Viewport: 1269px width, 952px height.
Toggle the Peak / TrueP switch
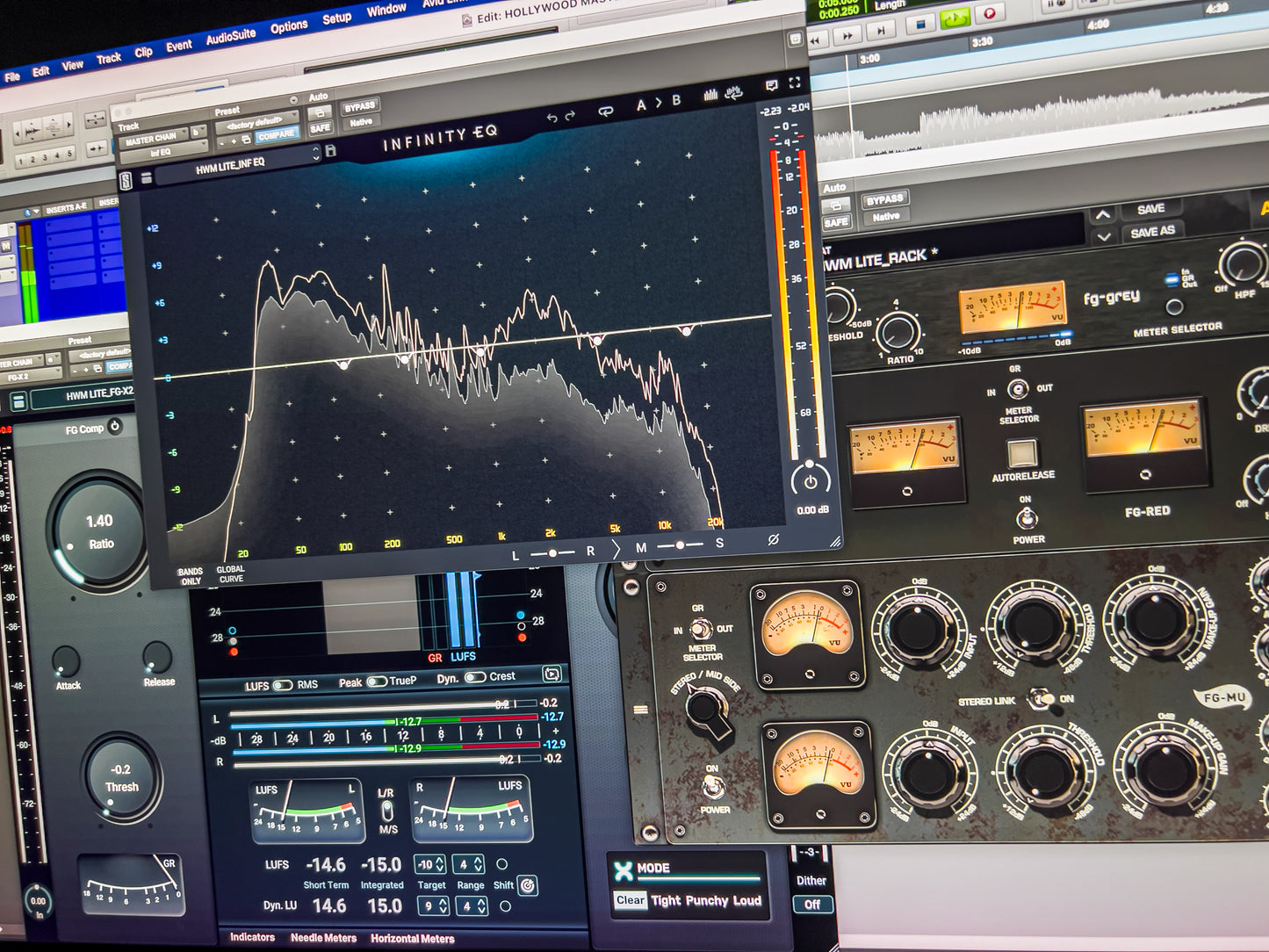click(x=376, y=682)
